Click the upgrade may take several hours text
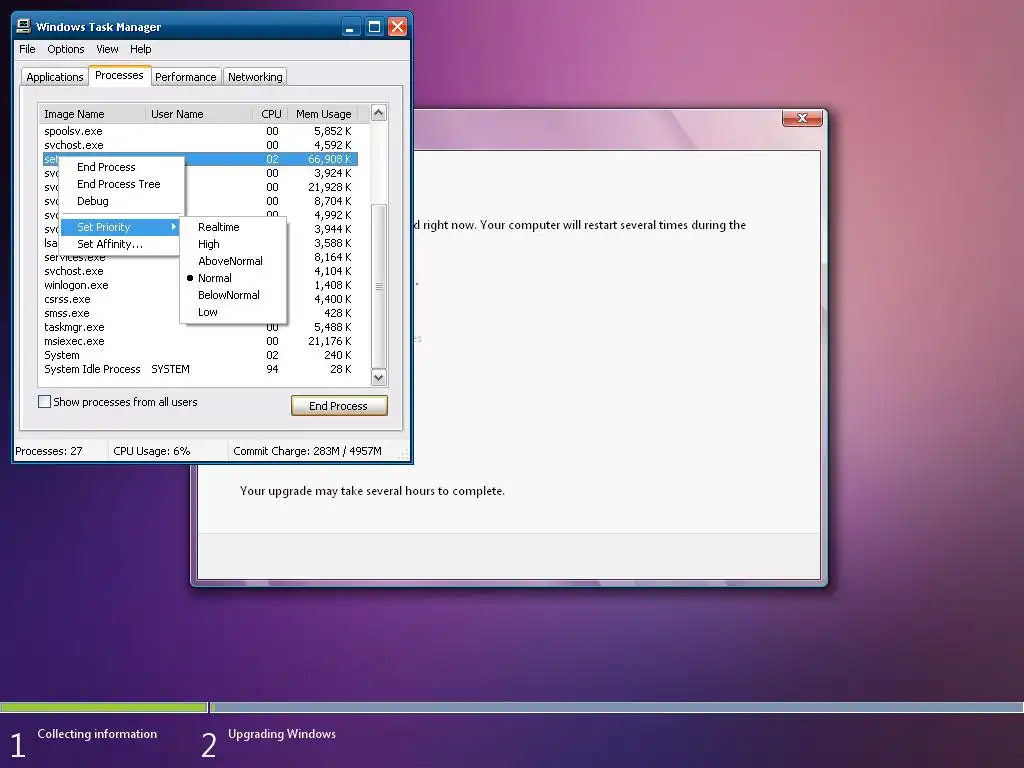This screenshot has height=768, width=1024. (x=372, y=491)
